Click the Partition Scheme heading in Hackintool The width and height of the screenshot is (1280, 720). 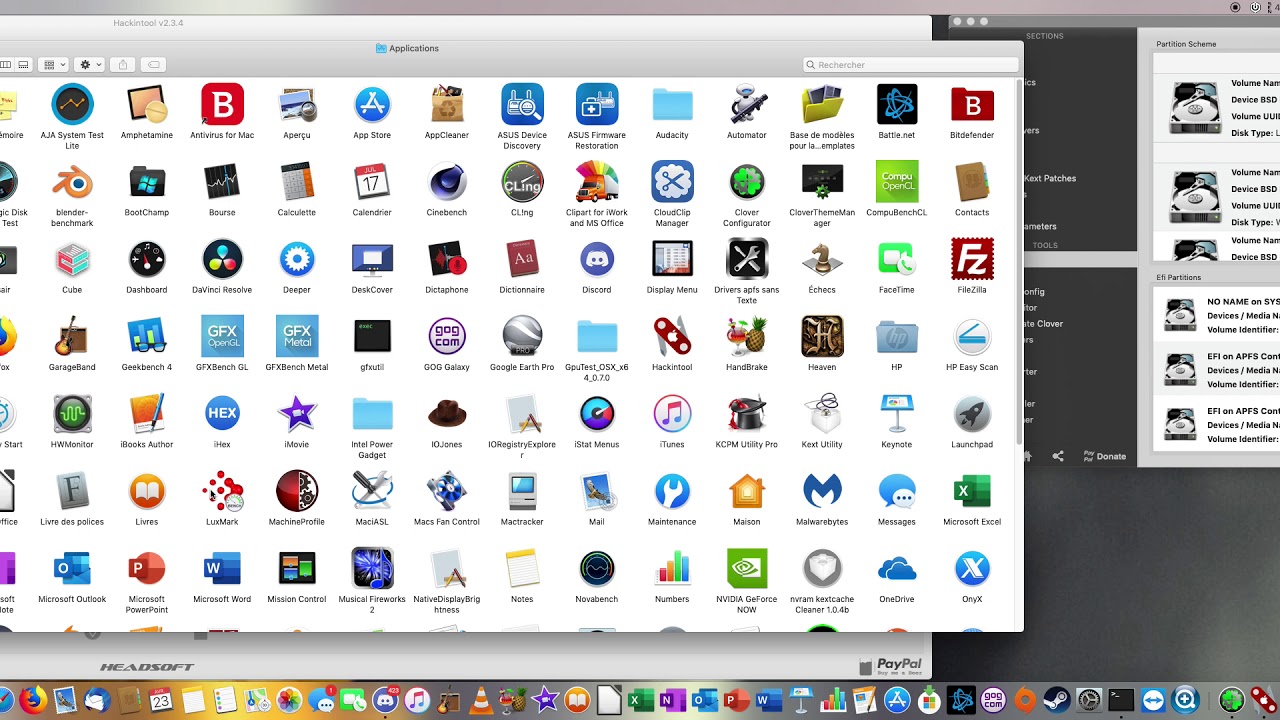(1186, 44)
